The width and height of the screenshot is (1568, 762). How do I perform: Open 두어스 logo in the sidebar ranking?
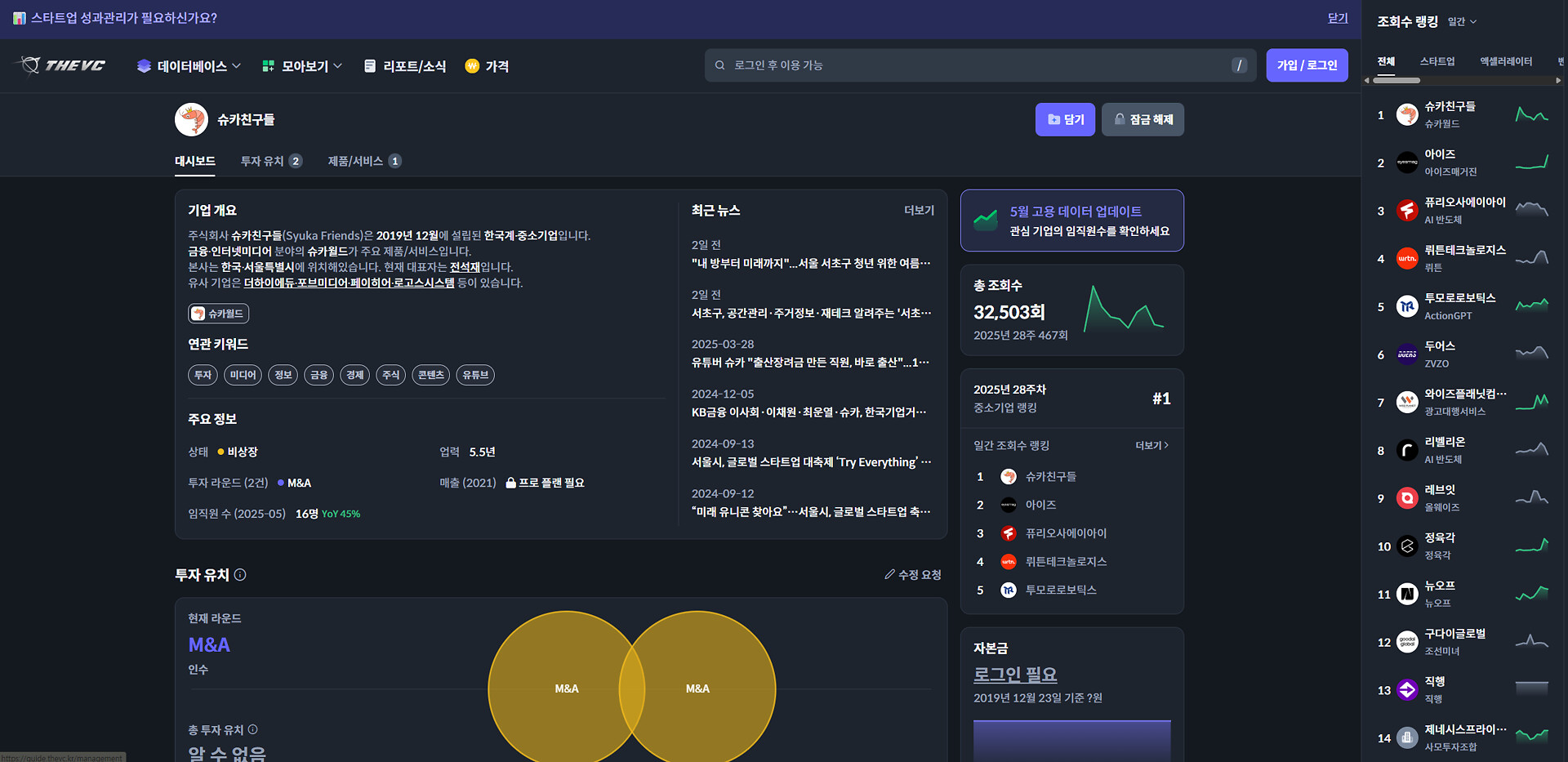coord(1407,354)
